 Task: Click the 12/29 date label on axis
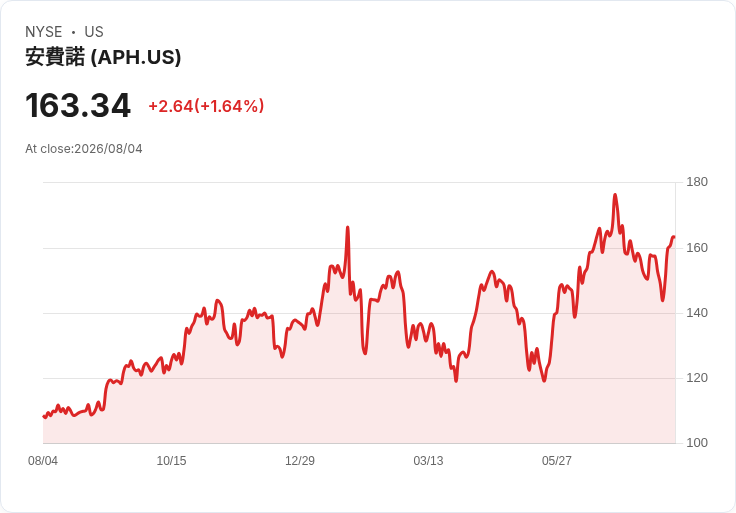(x=300, y=460)
